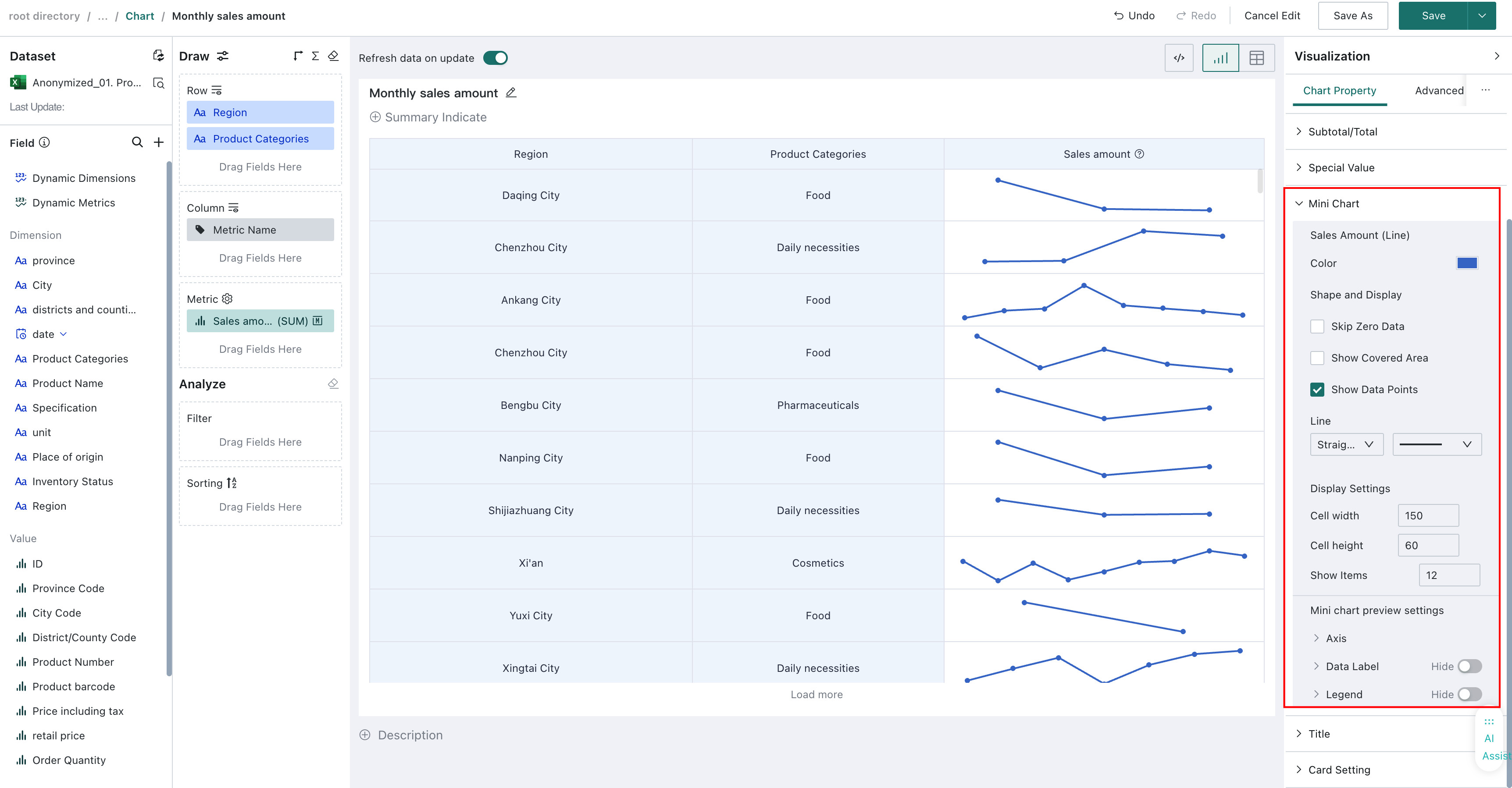Uncheck Show Data Points checkbox

point(1317,390)
